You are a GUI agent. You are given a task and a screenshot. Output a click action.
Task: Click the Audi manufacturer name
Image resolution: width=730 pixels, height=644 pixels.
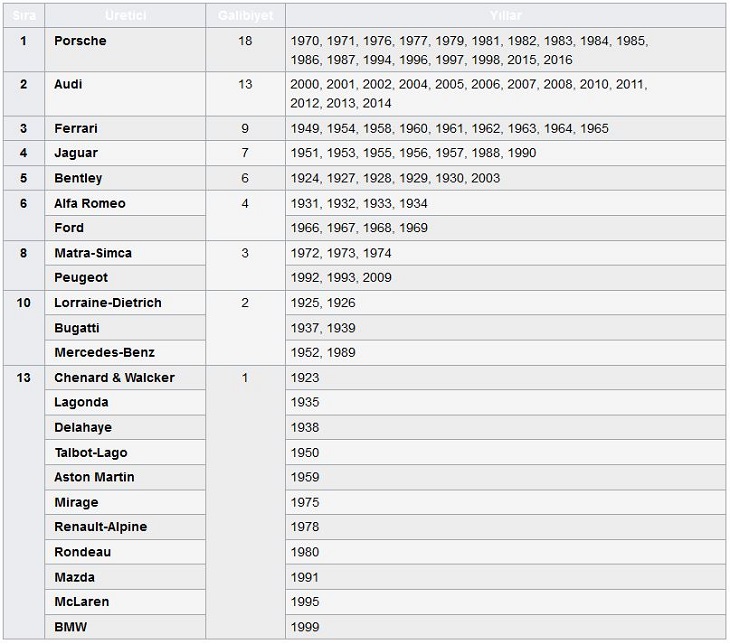(x=68, y=84)
